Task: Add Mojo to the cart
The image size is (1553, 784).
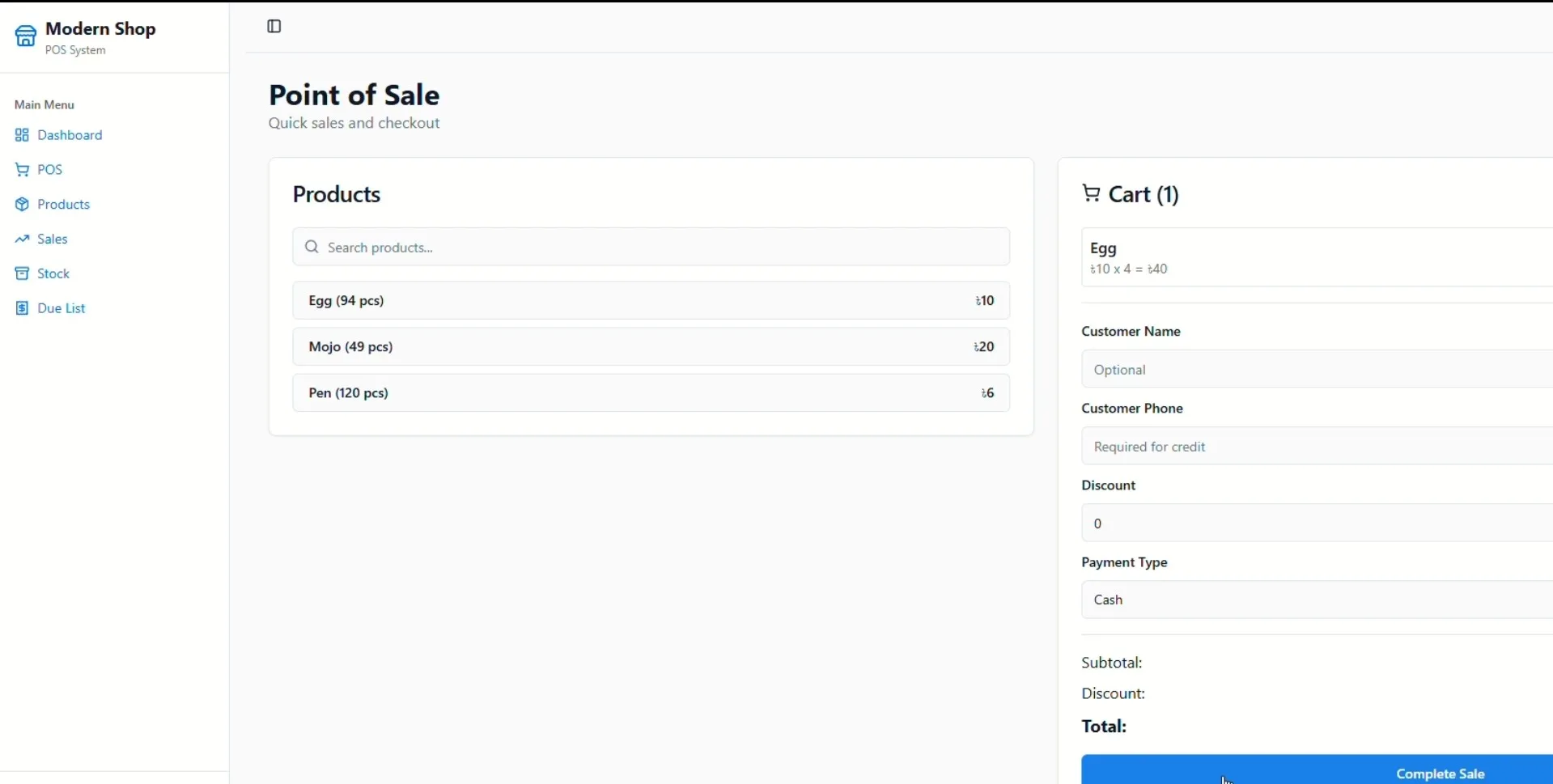Action: click(x=651, y=346)
